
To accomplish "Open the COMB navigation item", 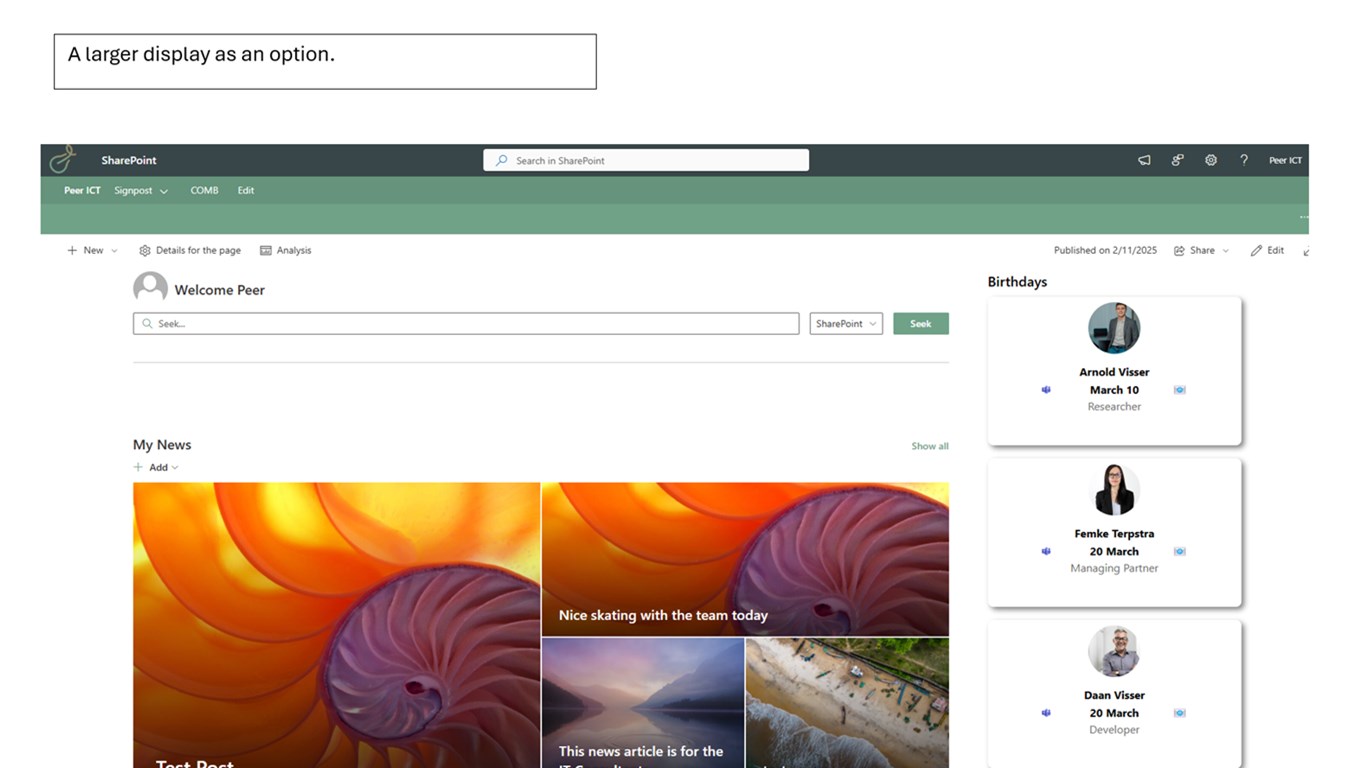I will click(204, 190).
